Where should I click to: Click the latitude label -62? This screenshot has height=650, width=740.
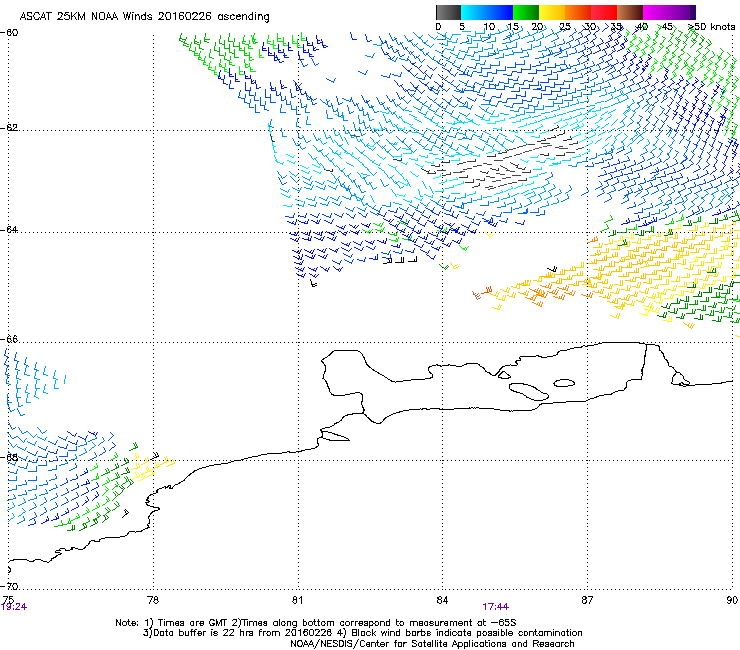point(9,128)
